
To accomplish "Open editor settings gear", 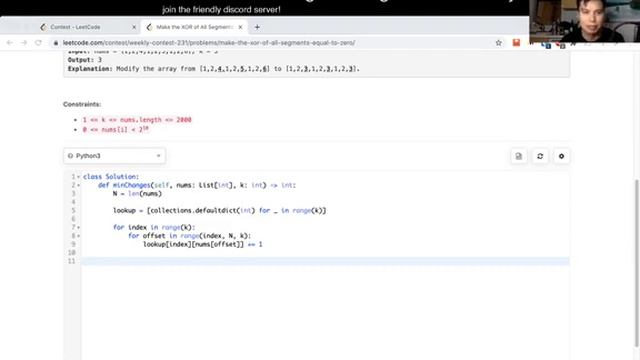I will point(561,156).
